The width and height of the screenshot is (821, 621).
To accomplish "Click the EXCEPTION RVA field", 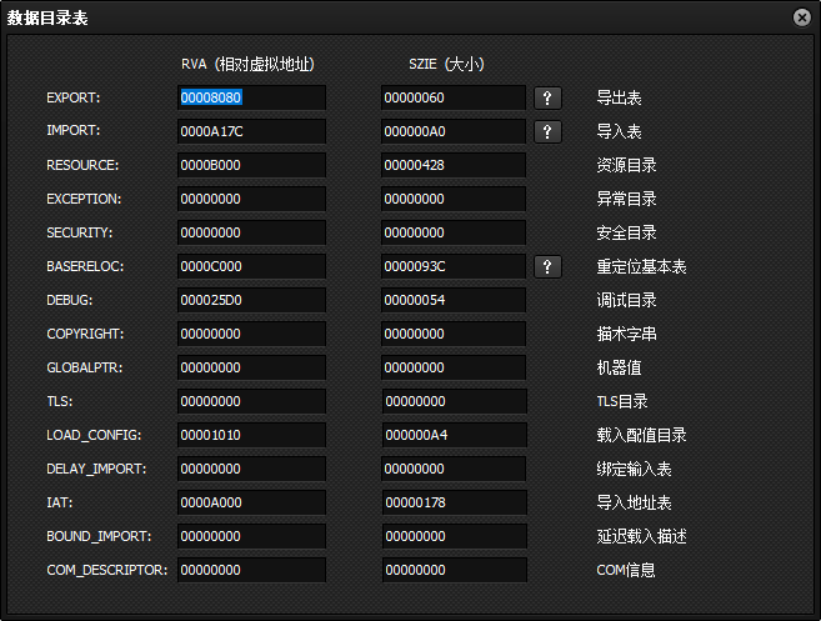I will (251, 199).
